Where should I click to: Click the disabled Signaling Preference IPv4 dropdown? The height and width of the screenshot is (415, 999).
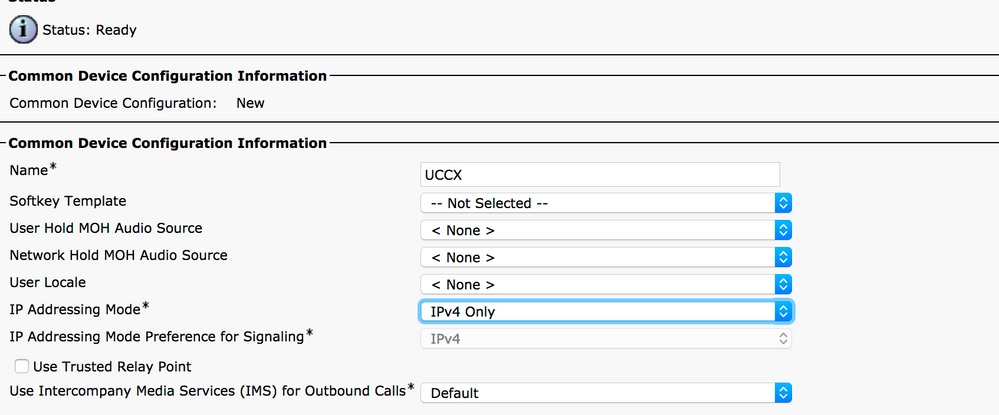606,339
